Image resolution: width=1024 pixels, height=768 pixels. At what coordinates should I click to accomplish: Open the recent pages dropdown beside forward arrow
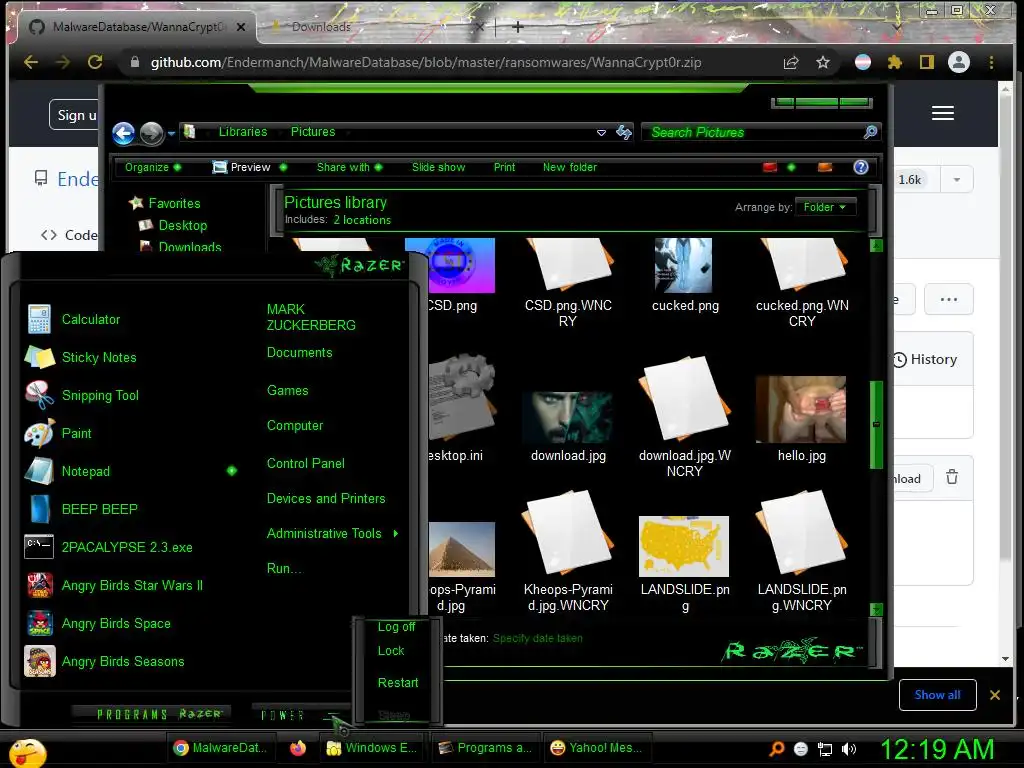[171, 133]
